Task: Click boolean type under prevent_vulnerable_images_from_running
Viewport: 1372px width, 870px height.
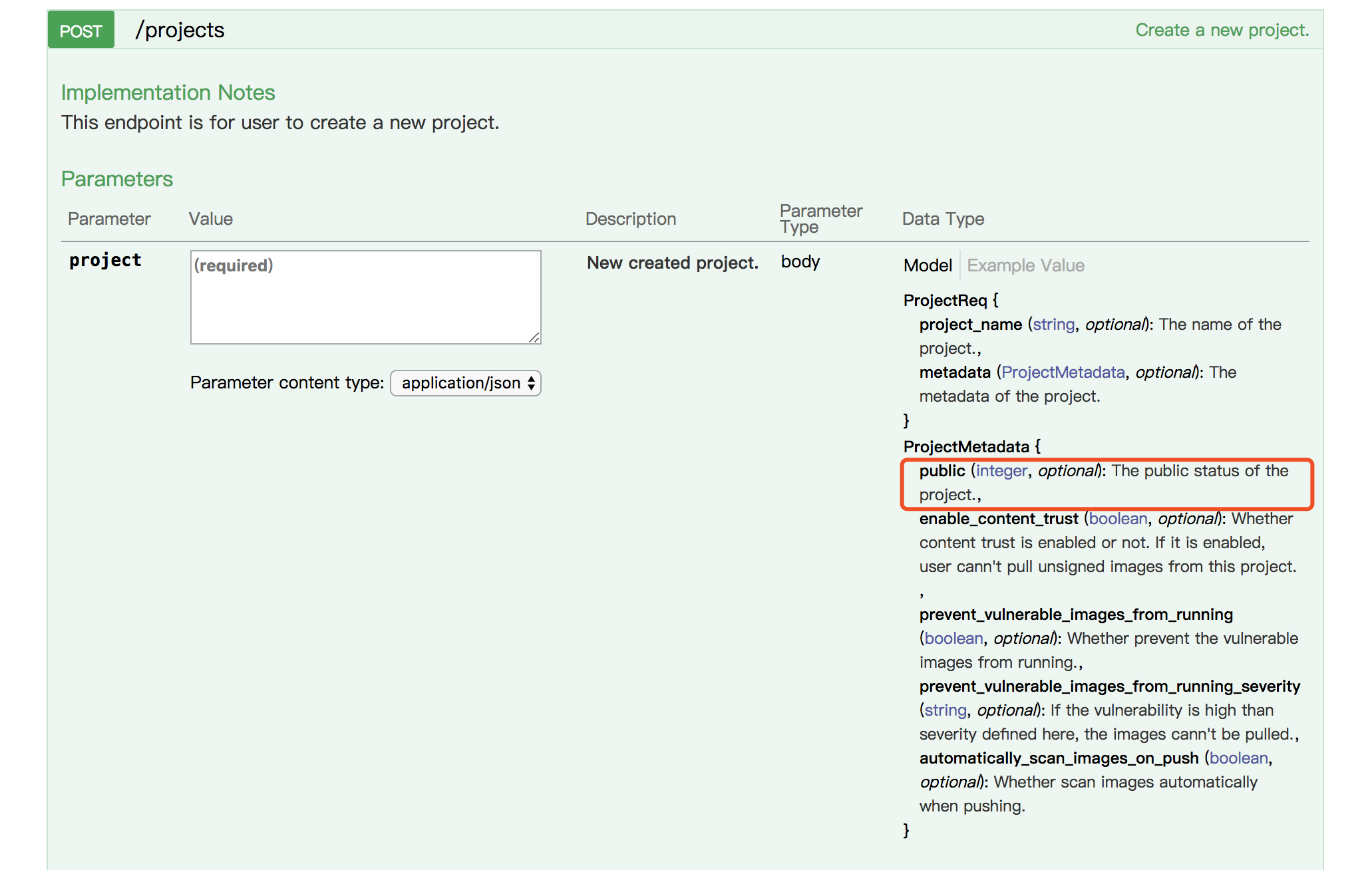Action: pyautogui.click(x=953, y=639)
